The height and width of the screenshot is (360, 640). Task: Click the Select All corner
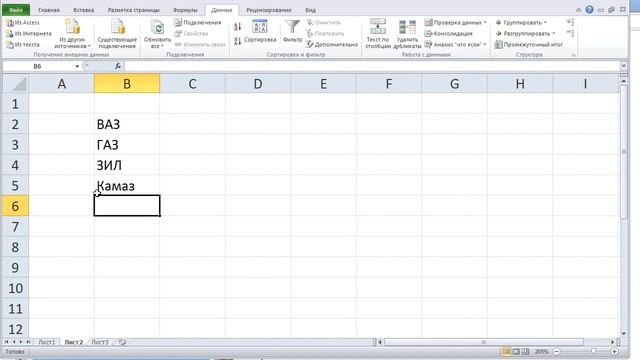tap(16, 84)
